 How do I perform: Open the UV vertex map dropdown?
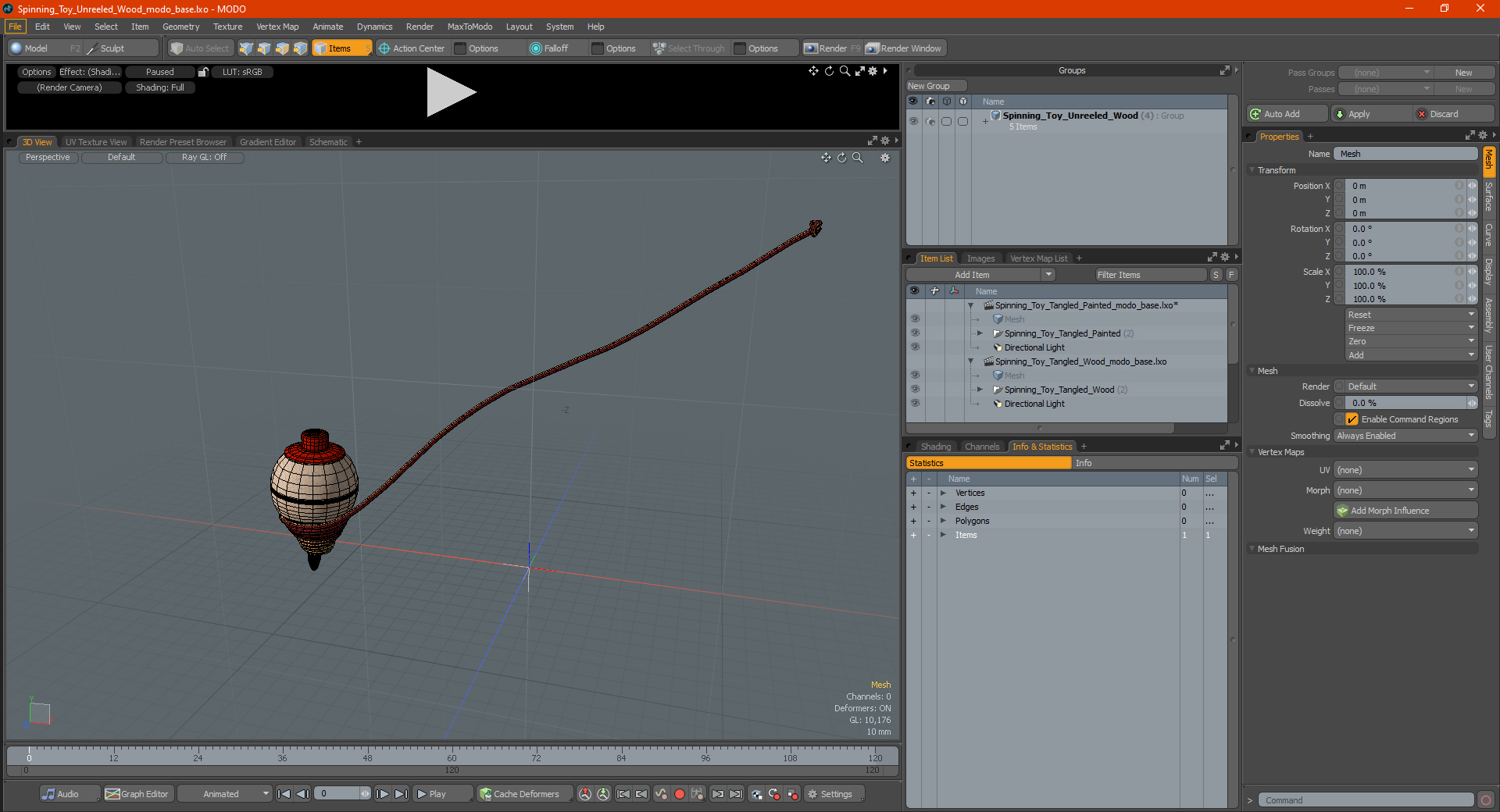1405,470
